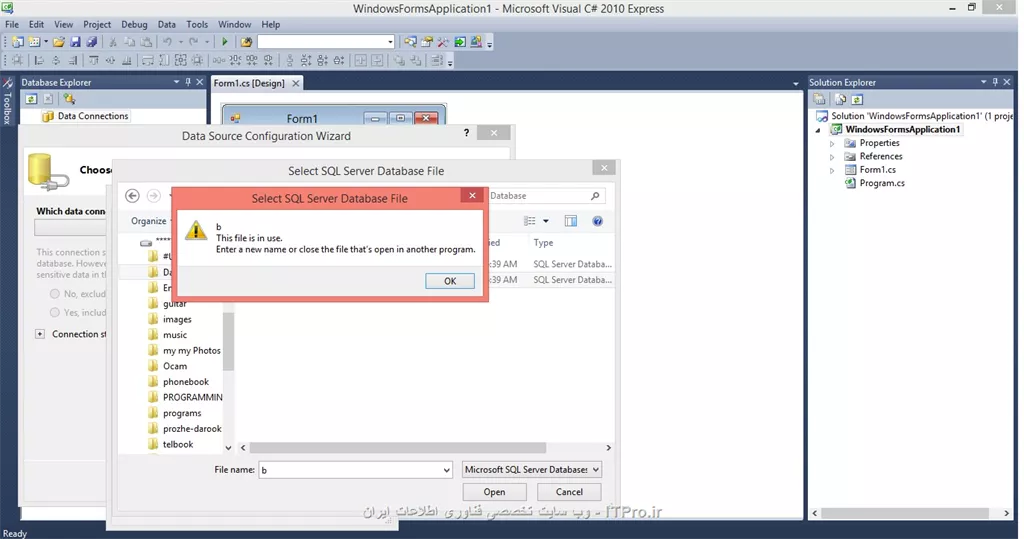Click Show All Files icon in Solution Explorer
This screenshot has height=539, width=1024.
(840, 99)
